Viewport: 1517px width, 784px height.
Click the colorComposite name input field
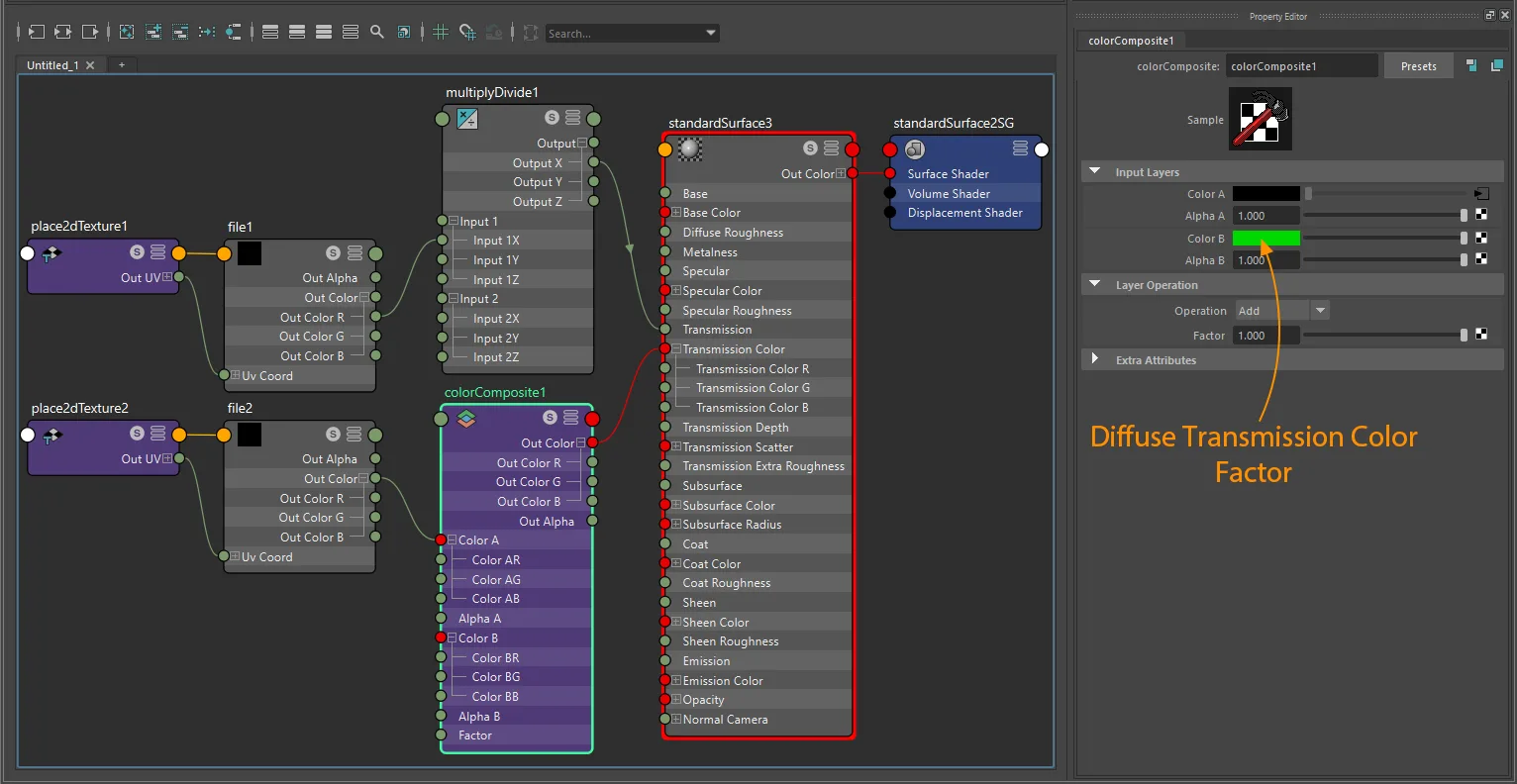click(x=1301, y=66)
